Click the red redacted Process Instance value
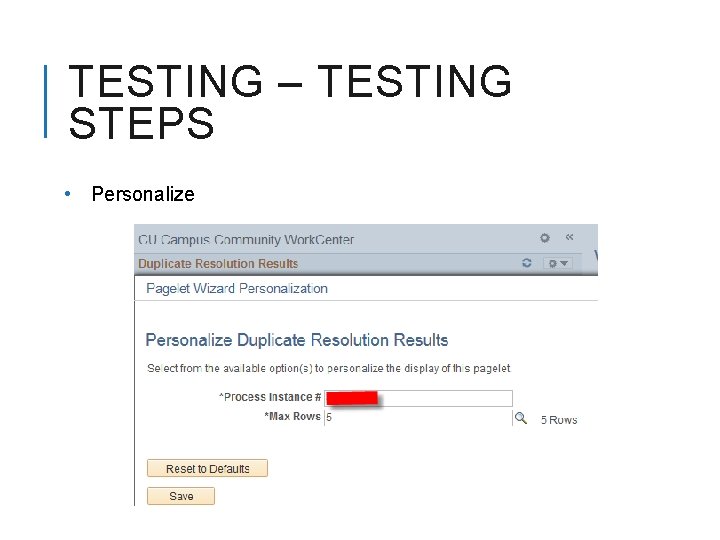This screenshot has height=540, width=720. pyautogui.click(x=352, y=398)
